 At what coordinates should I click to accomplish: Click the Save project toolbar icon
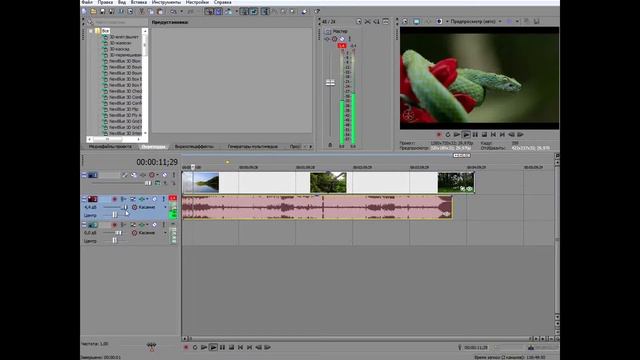click(102, 11)
